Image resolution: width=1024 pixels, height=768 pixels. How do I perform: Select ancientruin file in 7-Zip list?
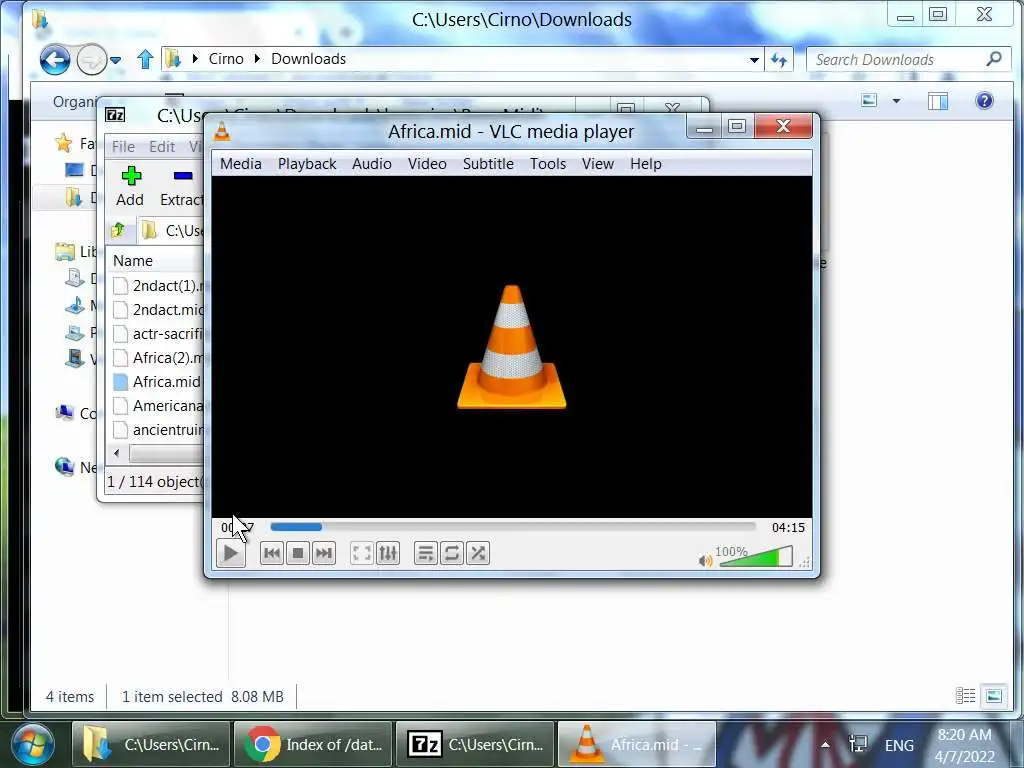coord(157,430)
